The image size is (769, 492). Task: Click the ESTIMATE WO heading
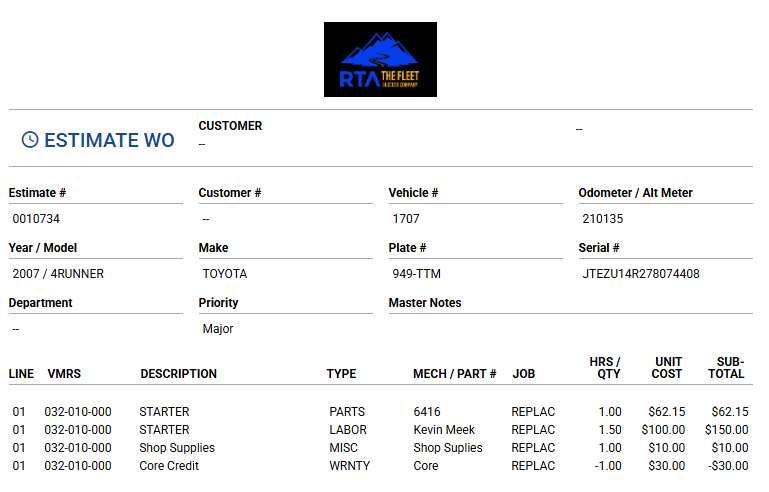pyautogui.click(x=109, y=140)
